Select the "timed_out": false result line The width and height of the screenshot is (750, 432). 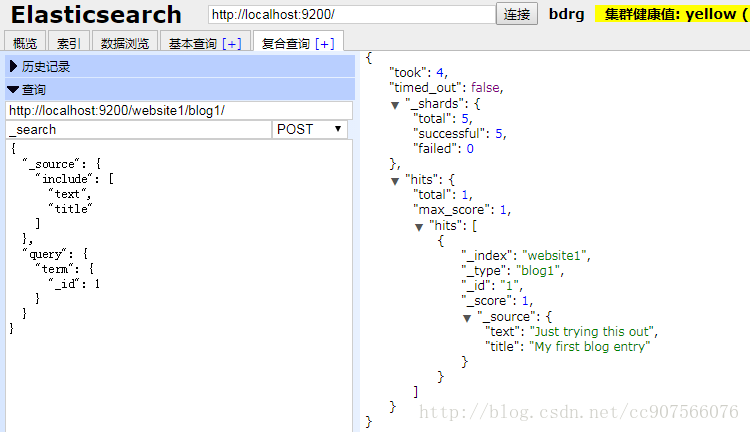point(446,88)
